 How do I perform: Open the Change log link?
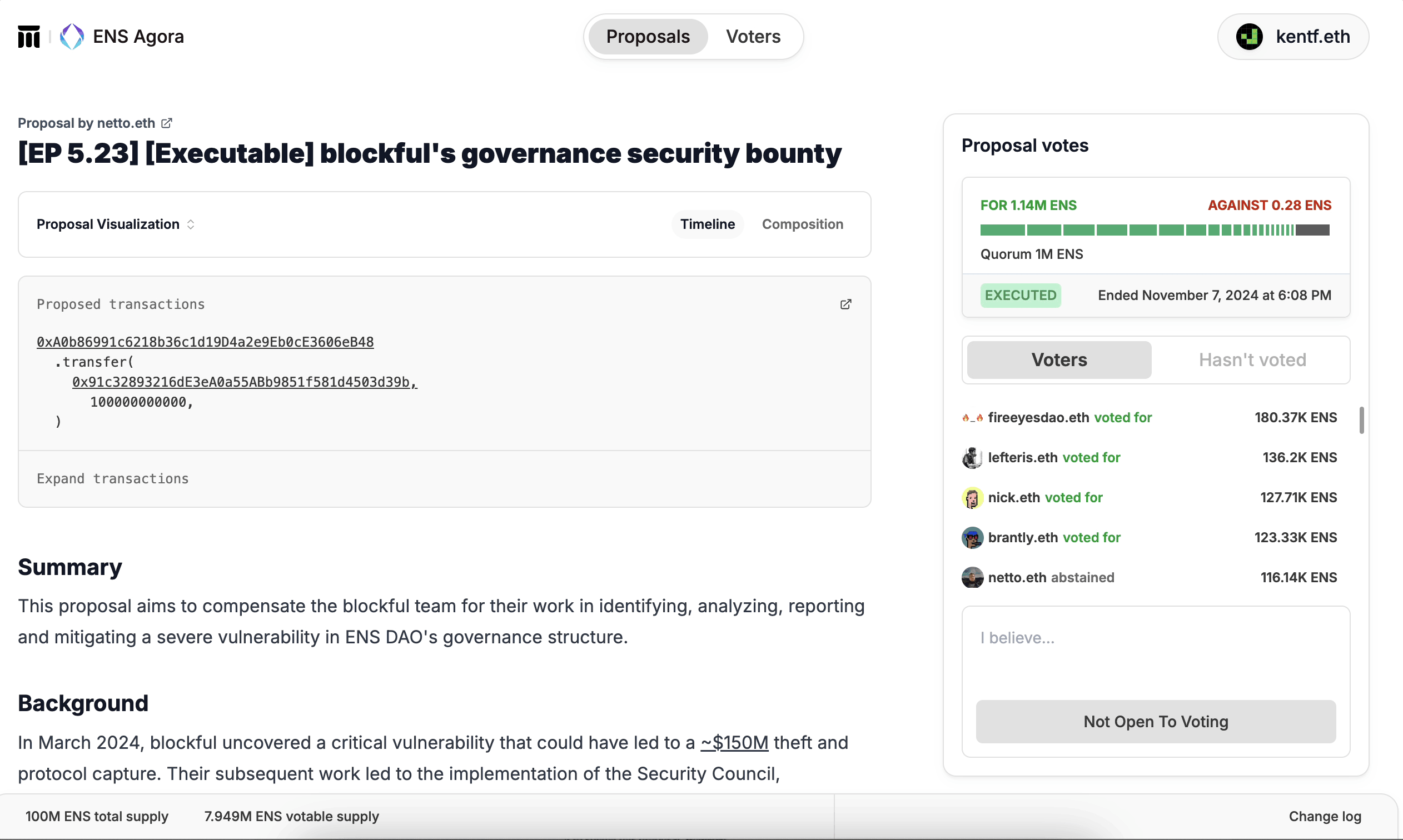[x=1325, y=816]
